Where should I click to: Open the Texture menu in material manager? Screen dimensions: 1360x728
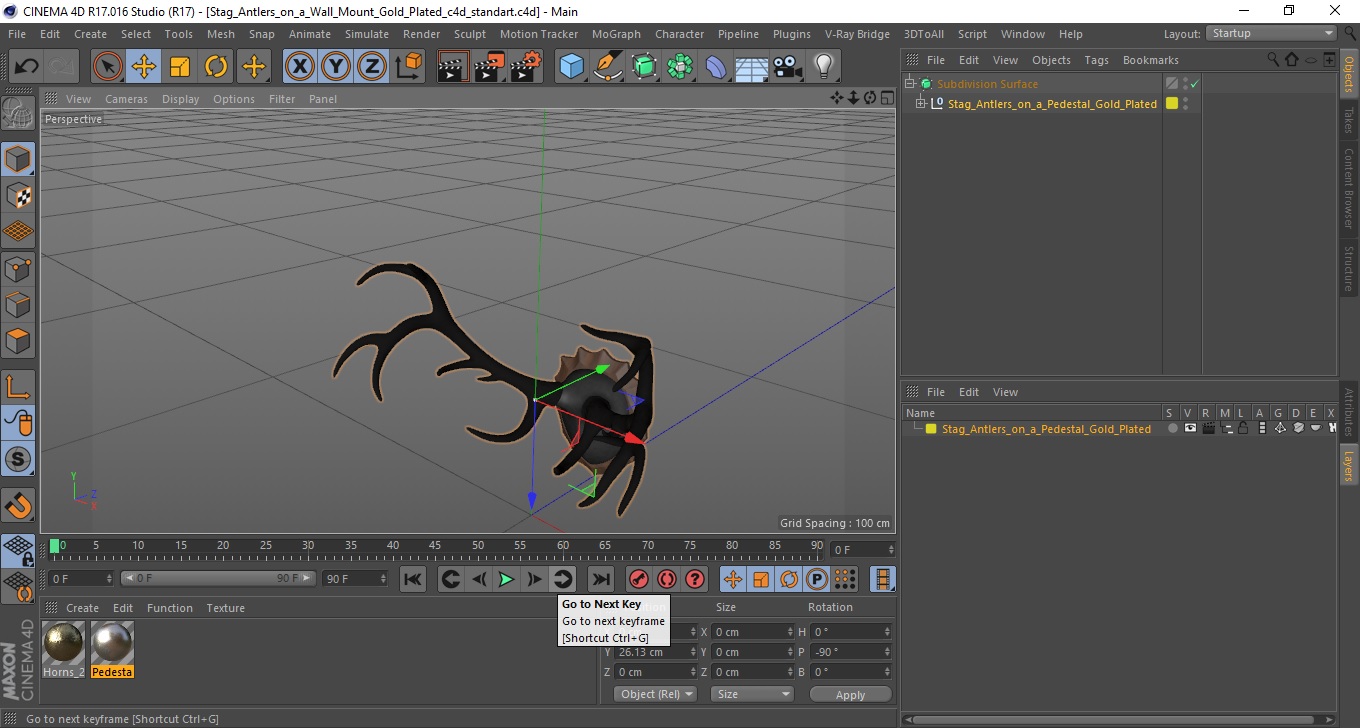point(226,608)
